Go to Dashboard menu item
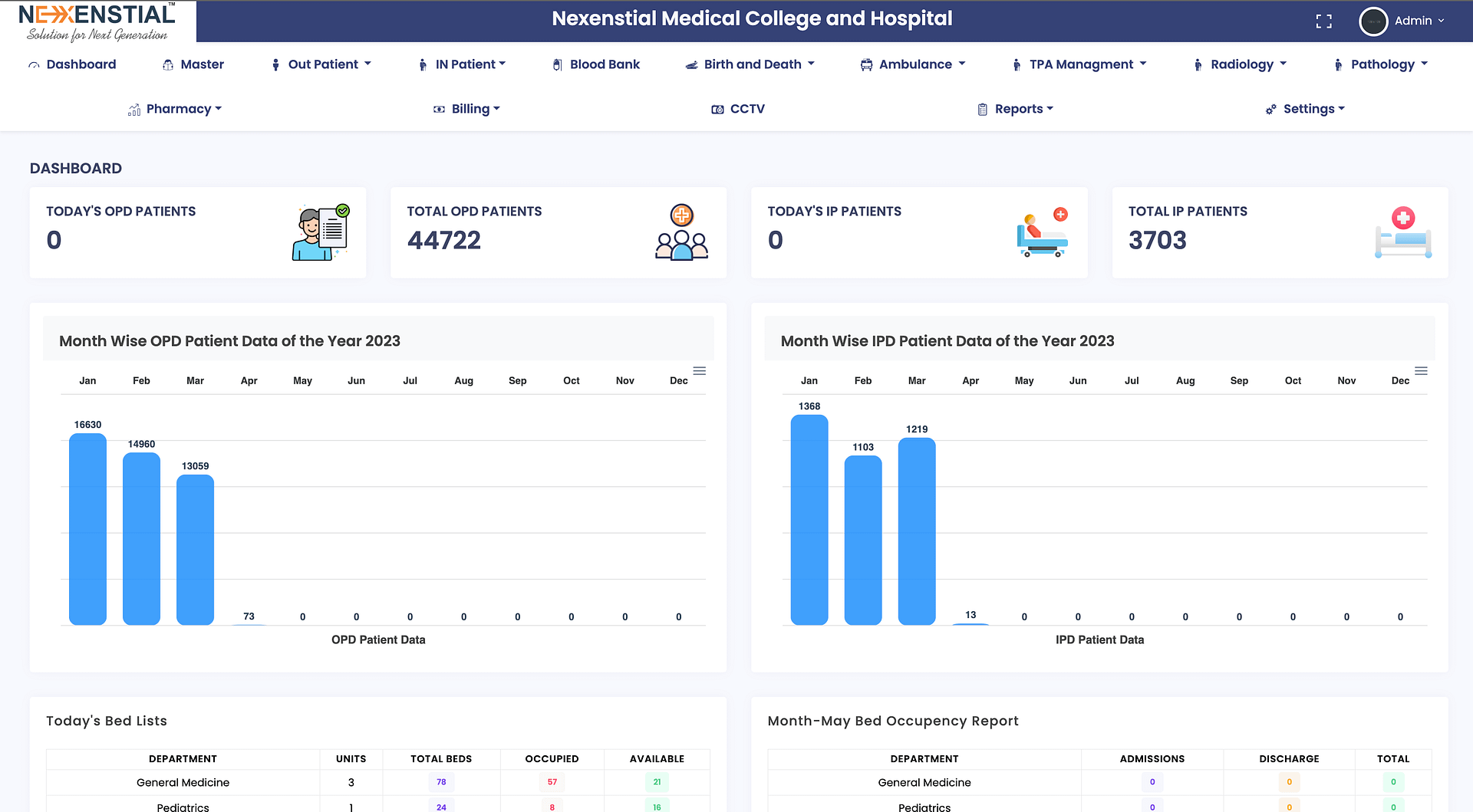Screen dimensions: 1473x812 [x=72, y=64]
